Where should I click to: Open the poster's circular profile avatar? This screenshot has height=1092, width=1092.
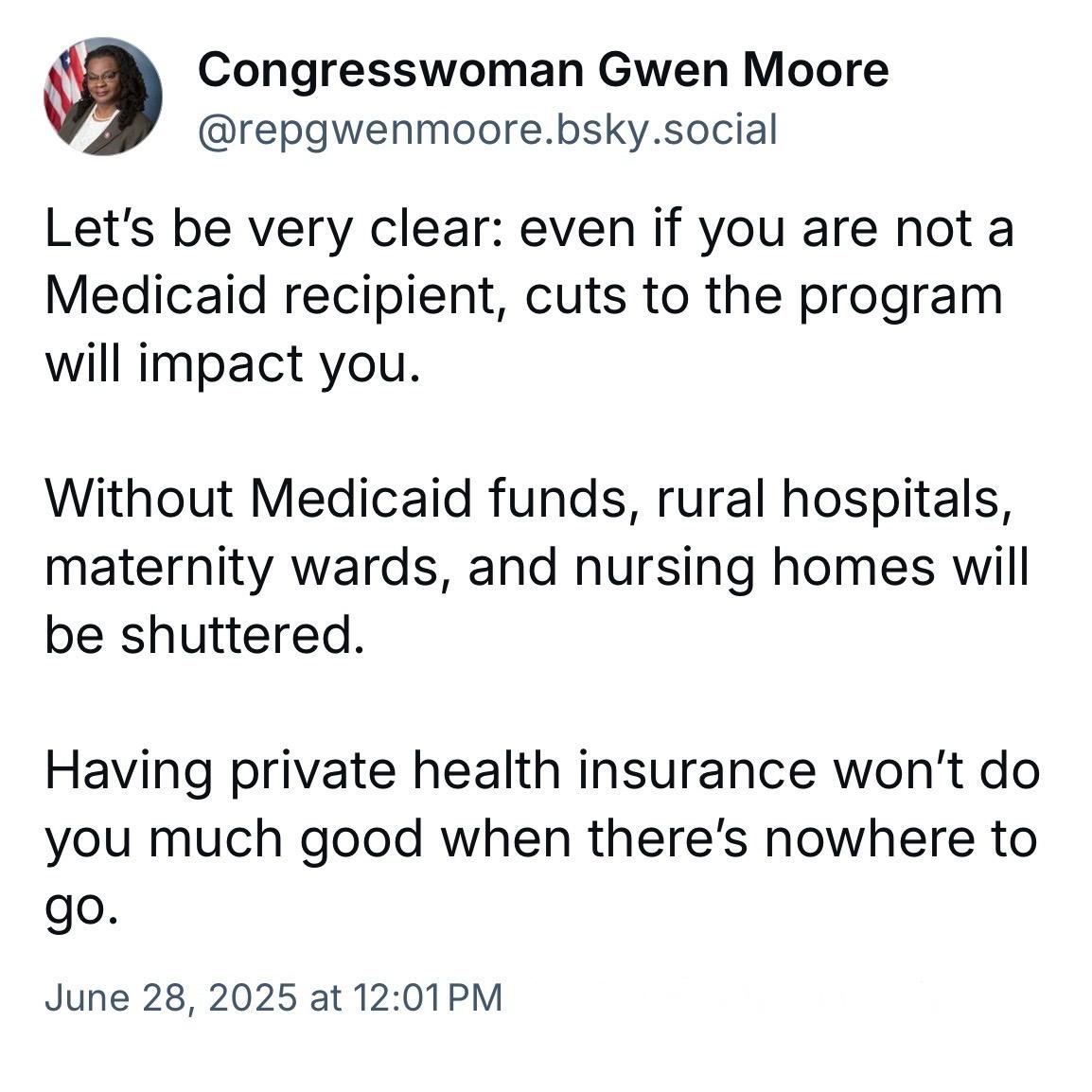[103, 97]
